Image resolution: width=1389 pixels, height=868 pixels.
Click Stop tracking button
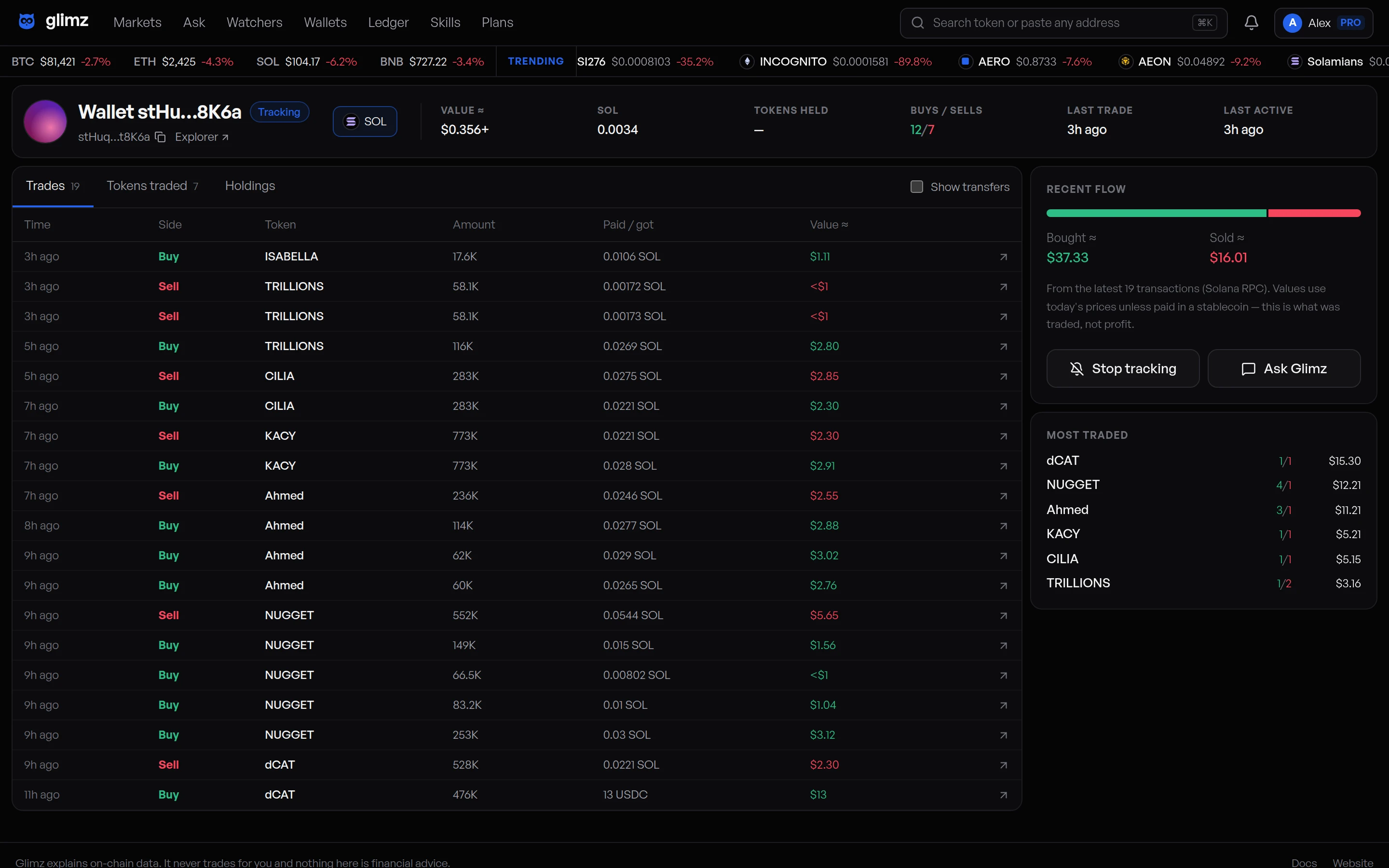click(1123, 368)
